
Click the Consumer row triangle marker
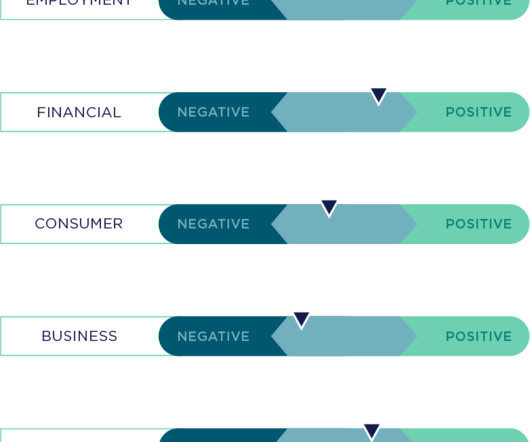pos(329,208)
